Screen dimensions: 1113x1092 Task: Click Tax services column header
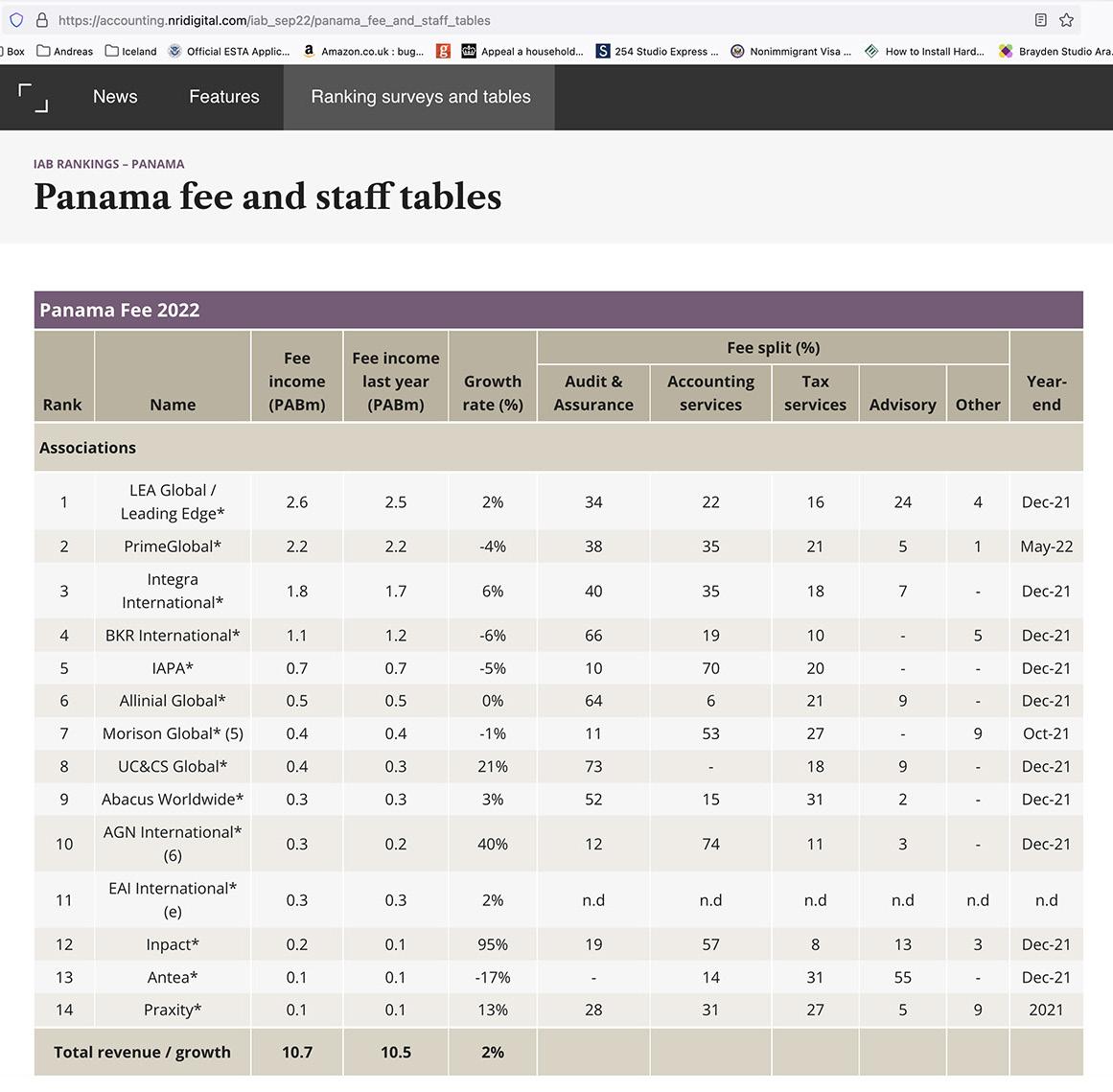coord(815,393)
